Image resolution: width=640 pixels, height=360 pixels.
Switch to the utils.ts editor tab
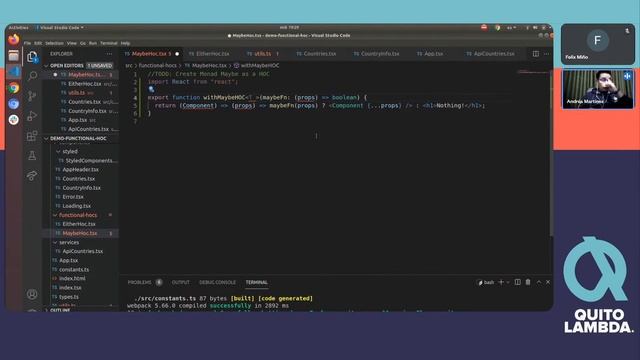click(262, 54)
